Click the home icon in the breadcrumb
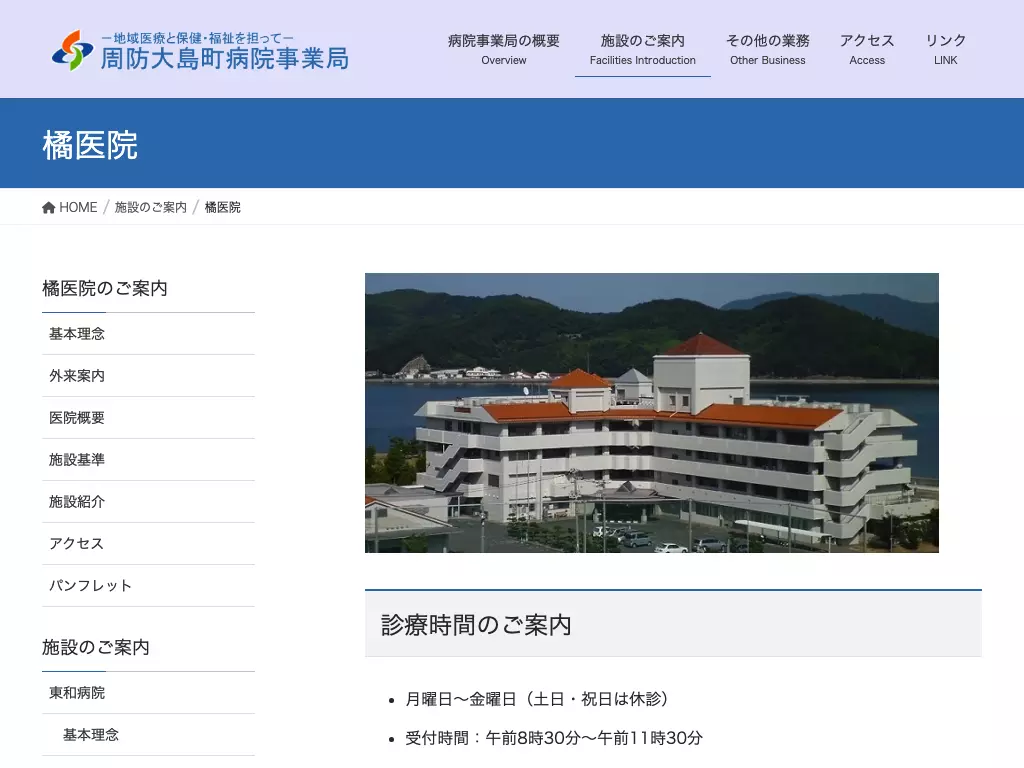 tap(48, 208)
